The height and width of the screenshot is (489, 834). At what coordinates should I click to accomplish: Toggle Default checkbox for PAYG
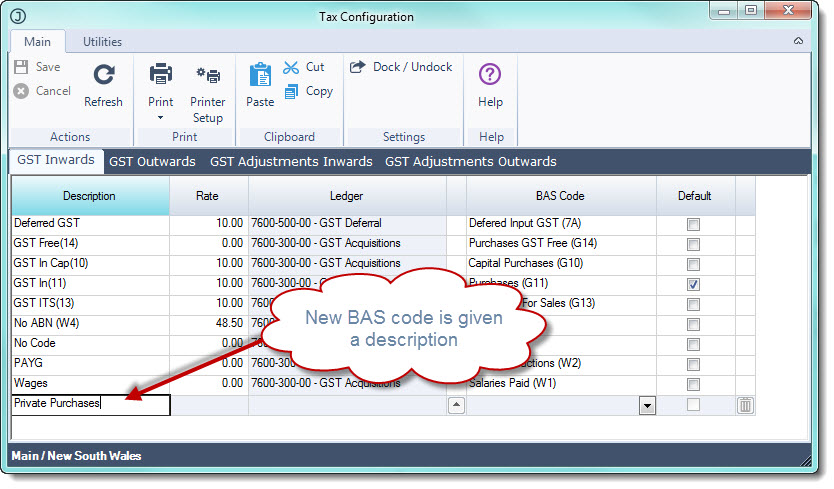(693, 364)
